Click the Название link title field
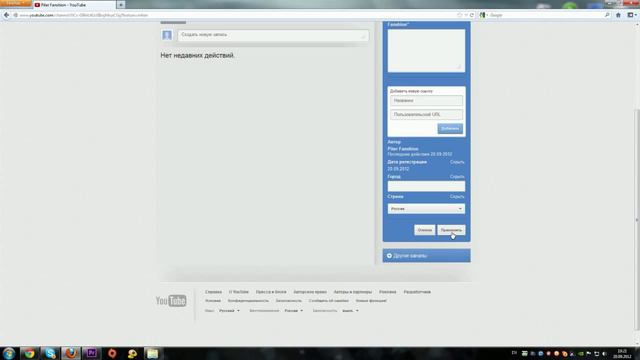The width and height of the screenshot is (640, 360). click(x=426, y=100)
